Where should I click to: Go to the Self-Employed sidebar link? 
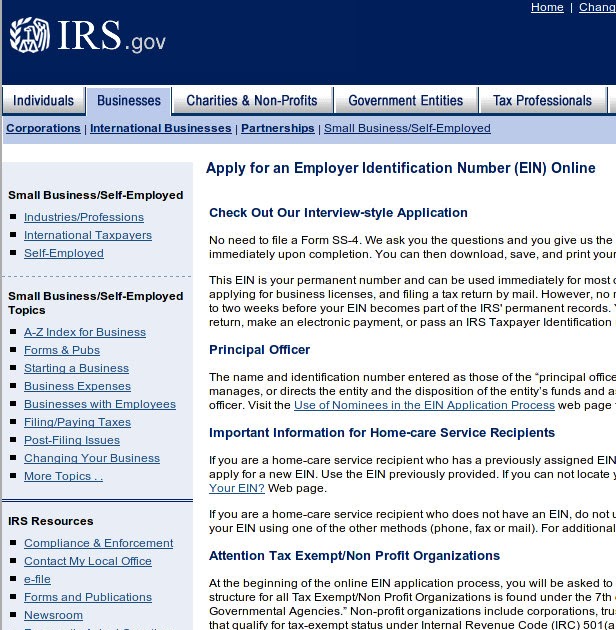click(x=64, y=253)
